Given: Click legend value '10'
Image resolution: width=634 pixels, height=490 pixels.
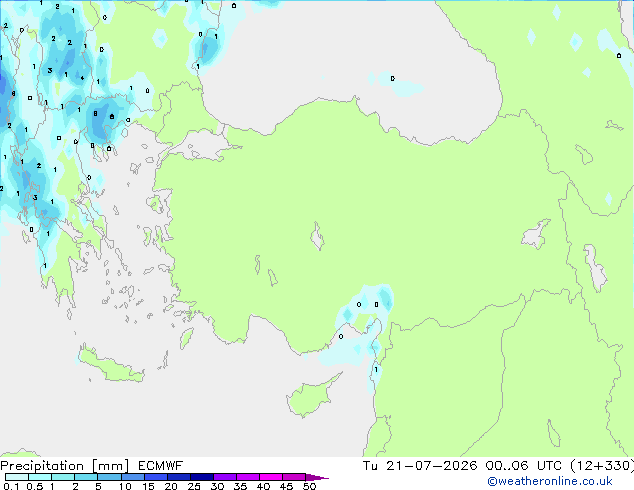Looking at the screenshot, I should coord(125,486).
